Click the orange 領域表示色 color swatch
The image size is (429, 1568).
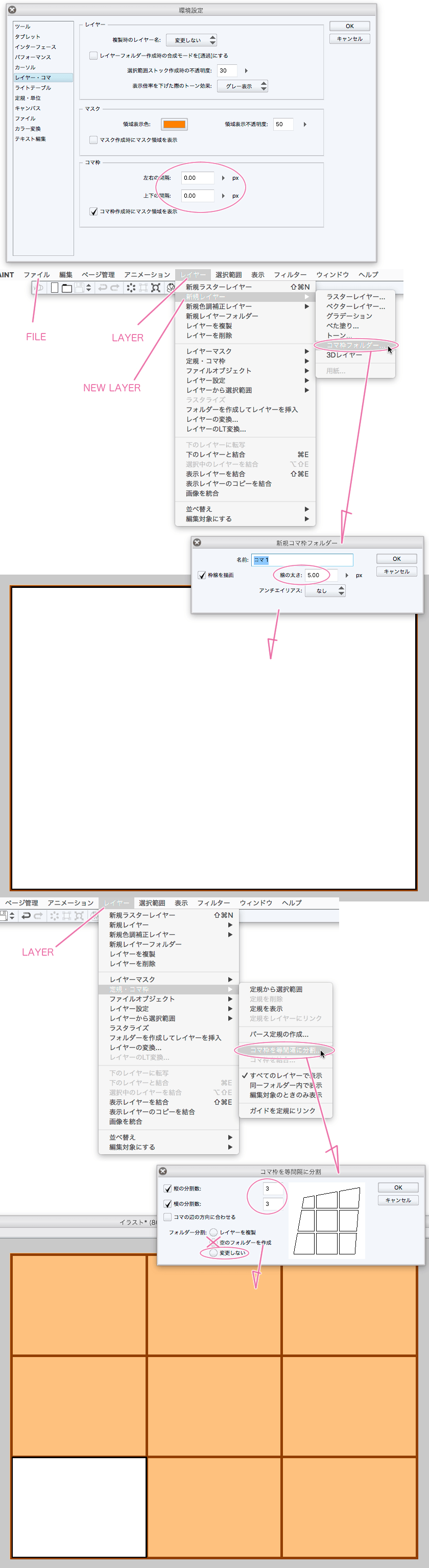(174, 124)
